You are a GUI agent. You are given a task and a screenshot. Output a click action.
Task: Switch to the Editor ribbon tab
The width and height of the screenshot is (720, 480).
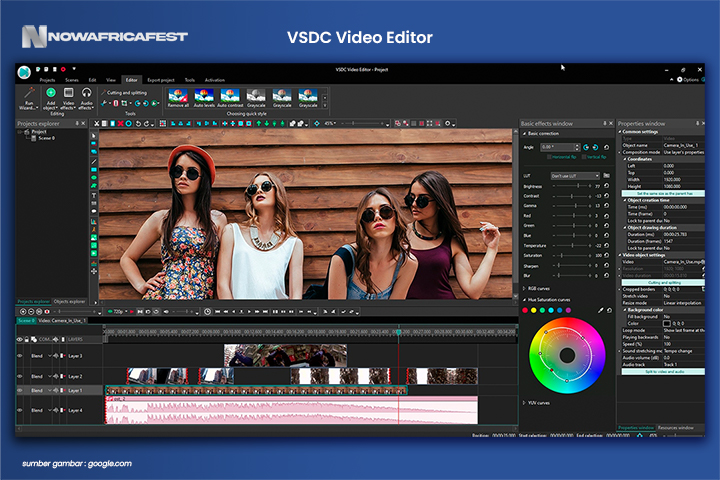pyautogui.click(x=132, y=80)
